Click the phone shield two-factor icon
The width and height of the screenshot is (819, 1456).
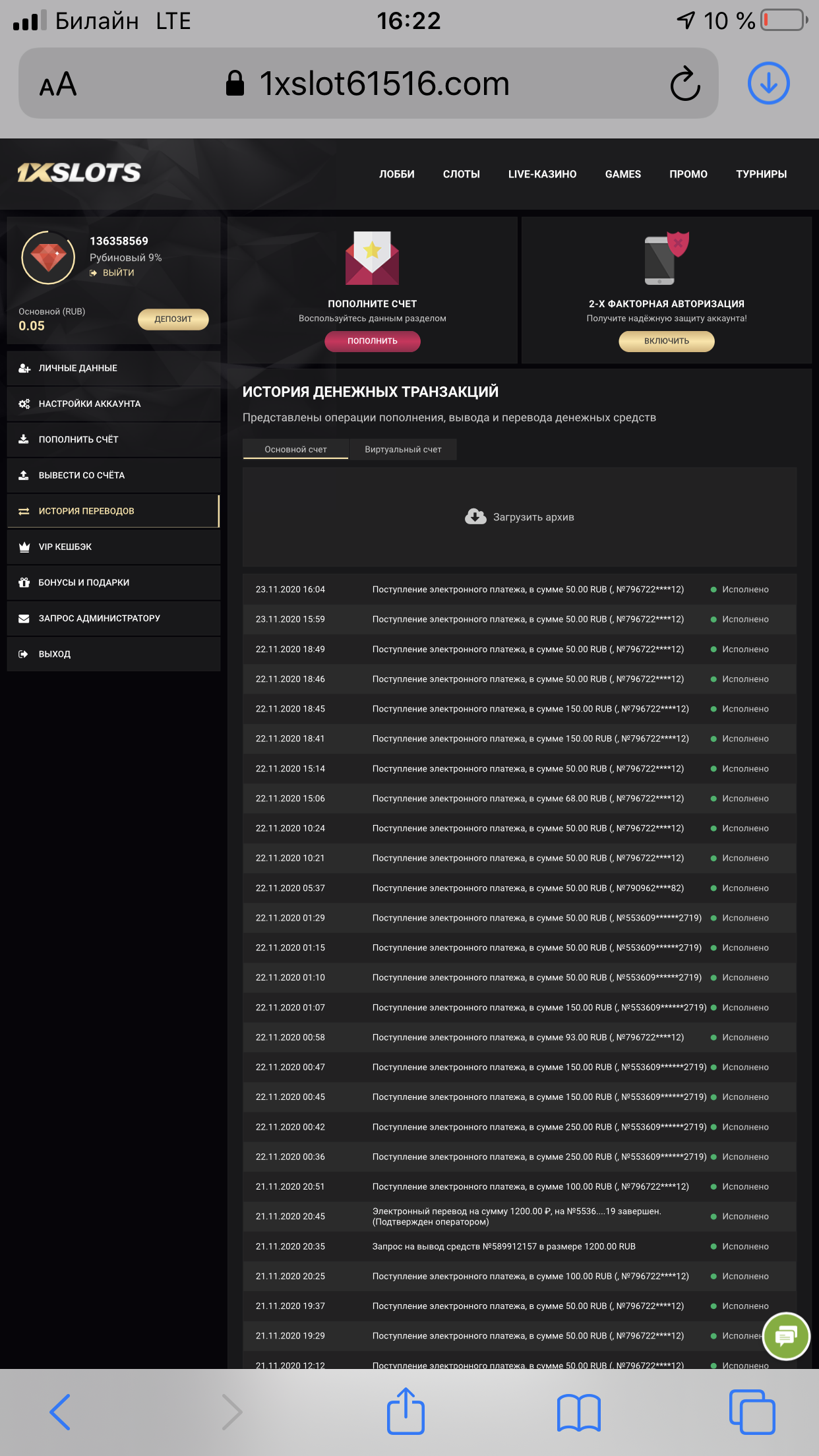pos(667,258)
